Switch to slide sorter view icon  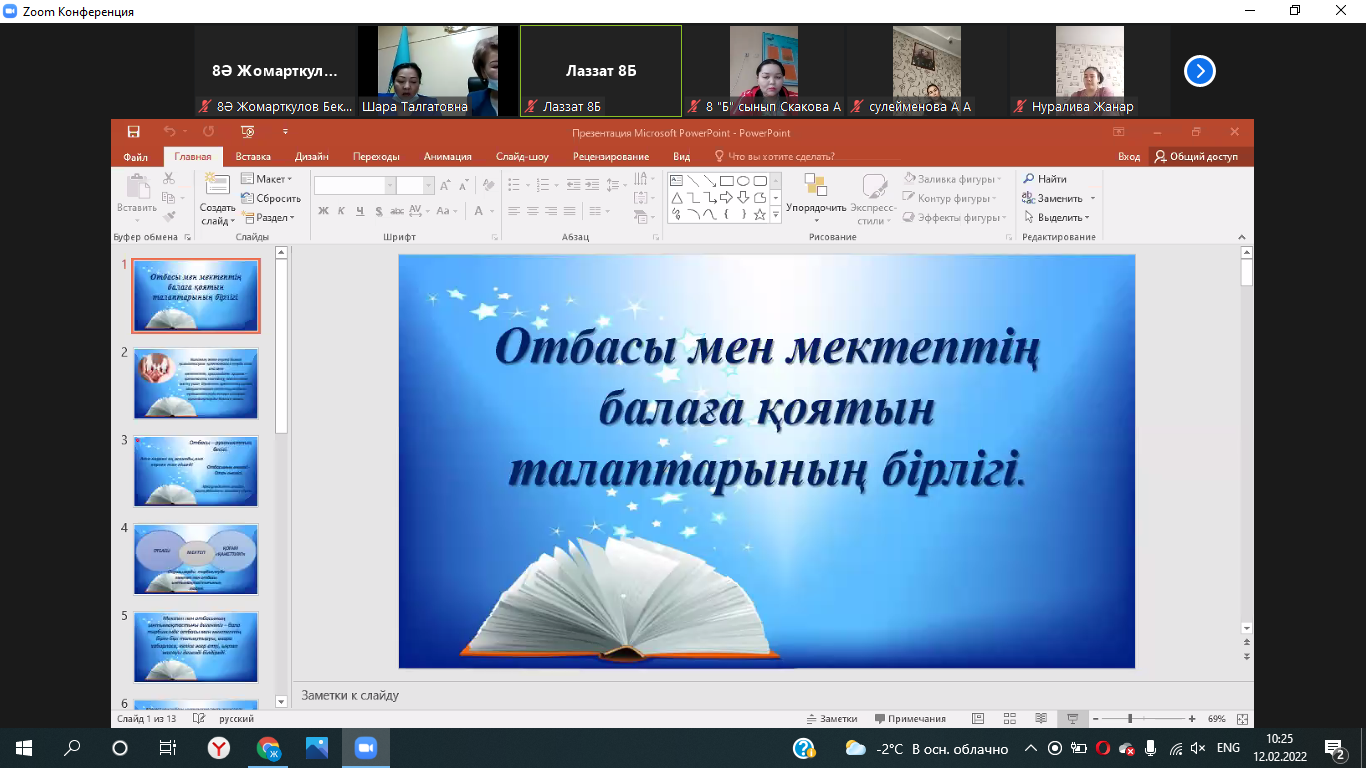tap(1010, 719)
